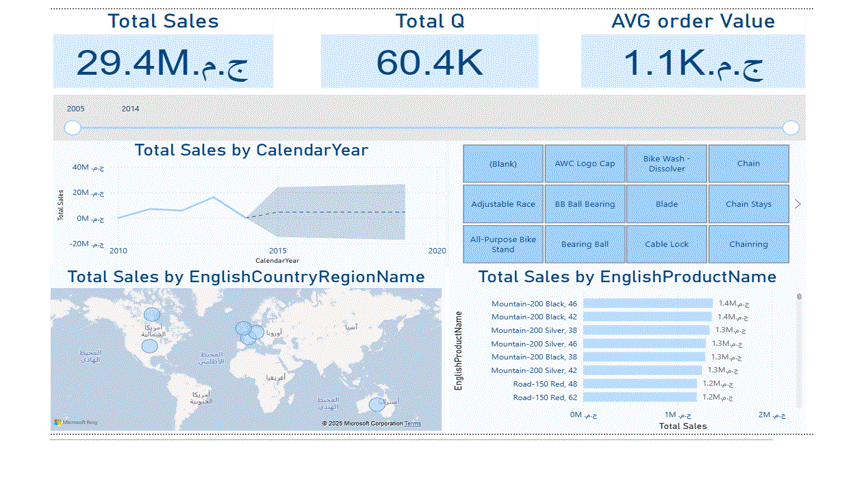Select the Mountain-200 Black, 42 bar

[647, 317]
